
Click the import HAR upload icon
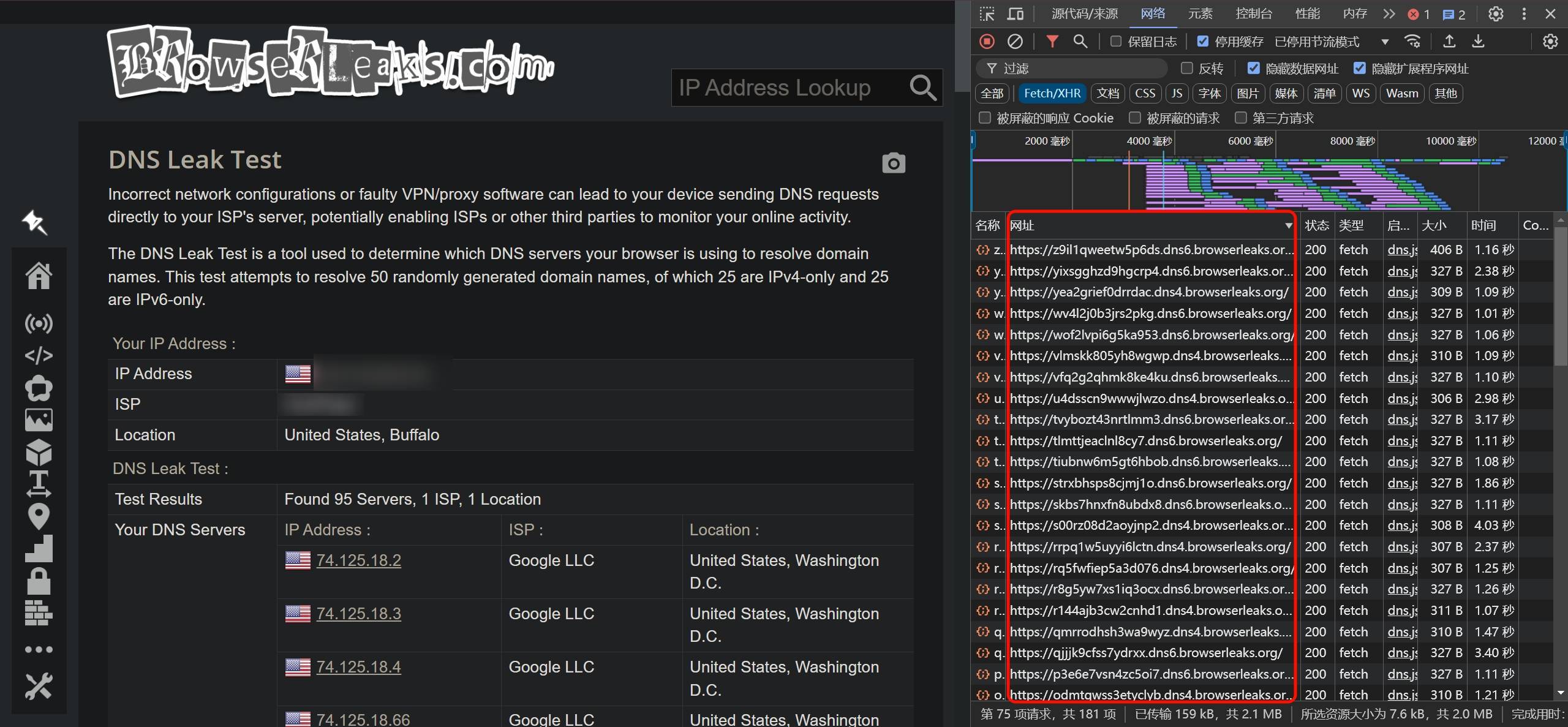click(1449, 41)
